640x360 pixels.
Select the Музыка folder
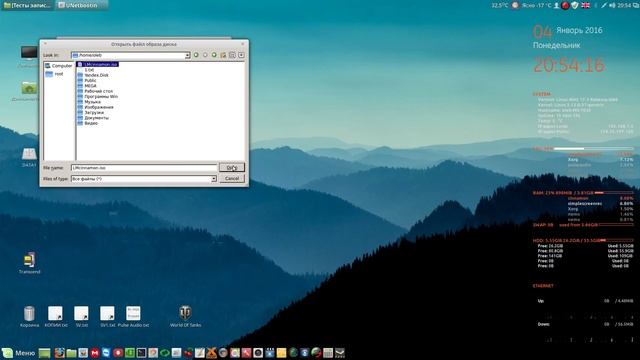coord(89,102)
